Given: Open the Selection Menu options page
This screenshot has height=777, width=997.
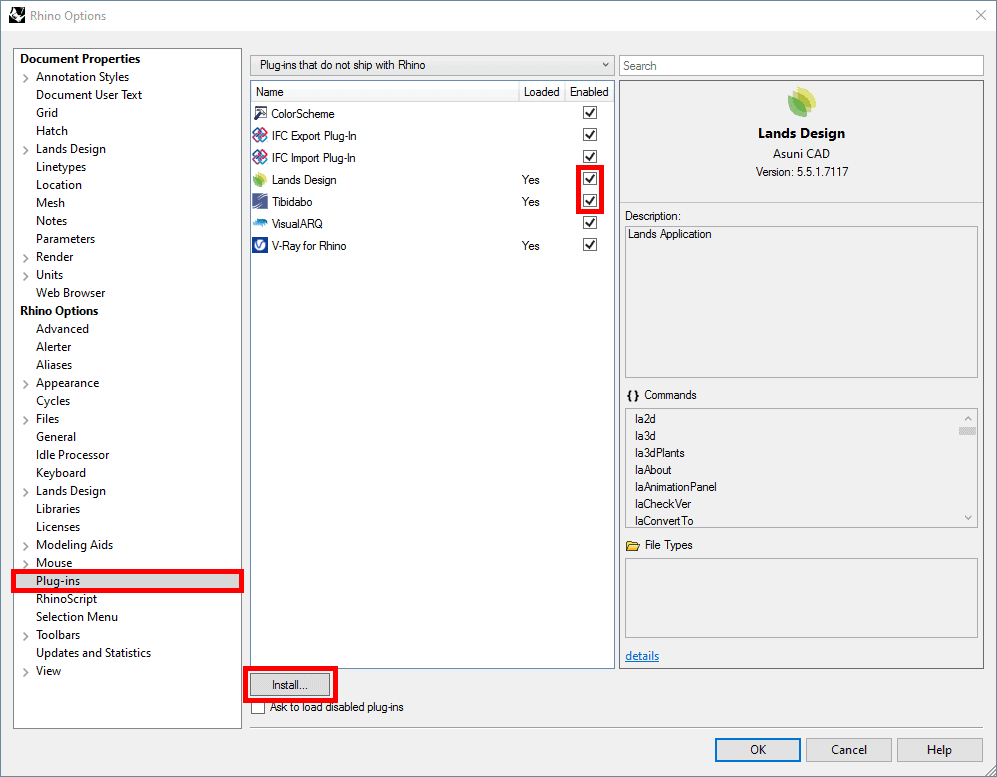Looking at the screenshot, I should (x=77, y=617).
